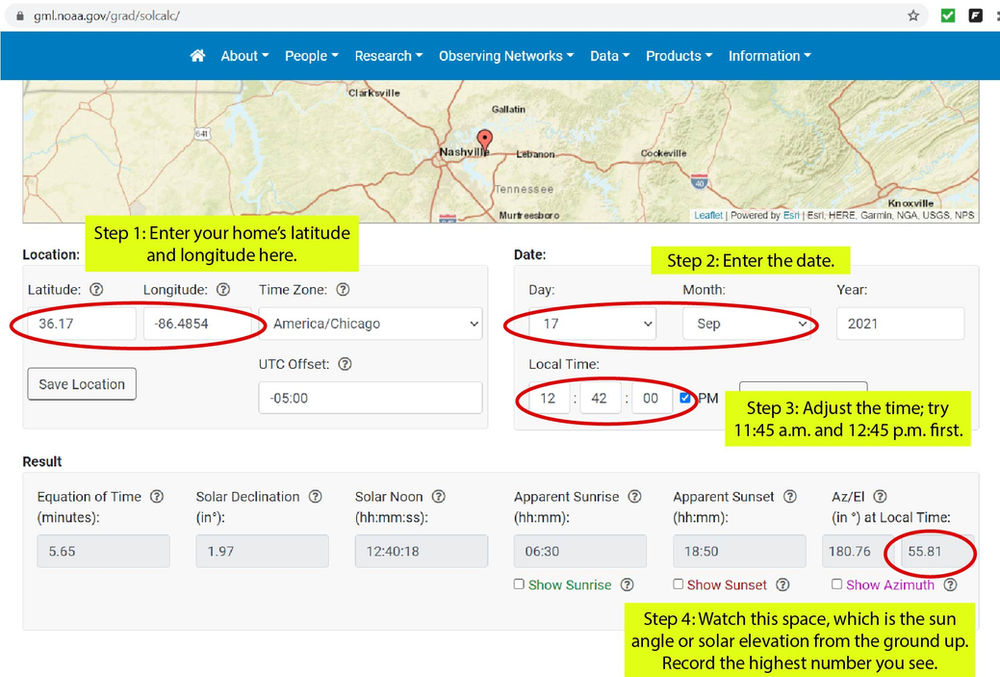Open the Time Zone America/Chicago dropdown
Image resolution: width=1000 pixels, height=677 pixels.
371,324
